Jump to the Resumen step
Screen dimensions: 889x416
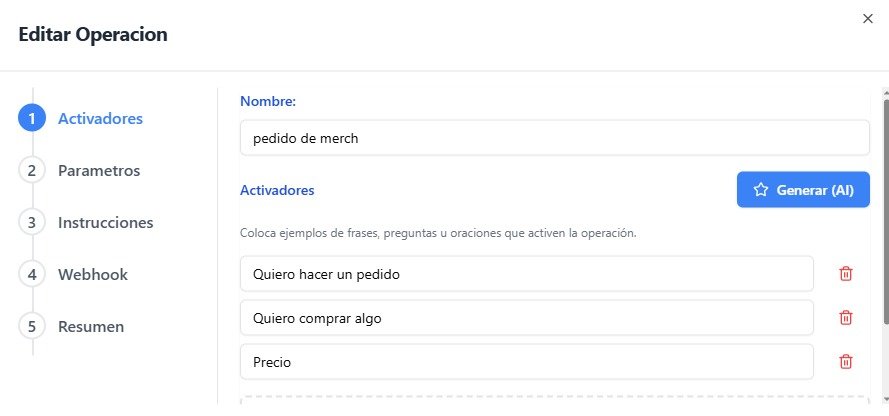(91, 327)
